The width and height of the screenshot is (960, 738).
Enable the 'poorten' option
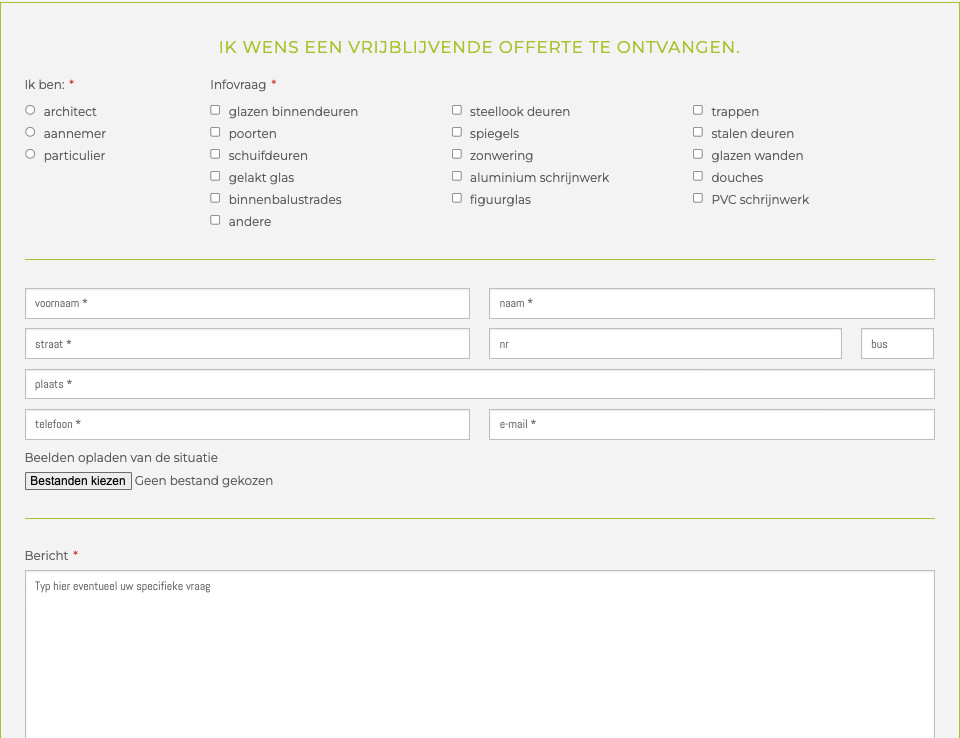coord(215,132)
